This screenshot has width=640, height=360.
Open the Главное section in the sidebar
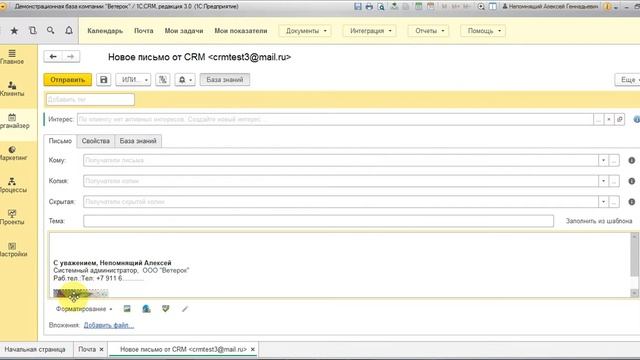click(x=12, y=57)
